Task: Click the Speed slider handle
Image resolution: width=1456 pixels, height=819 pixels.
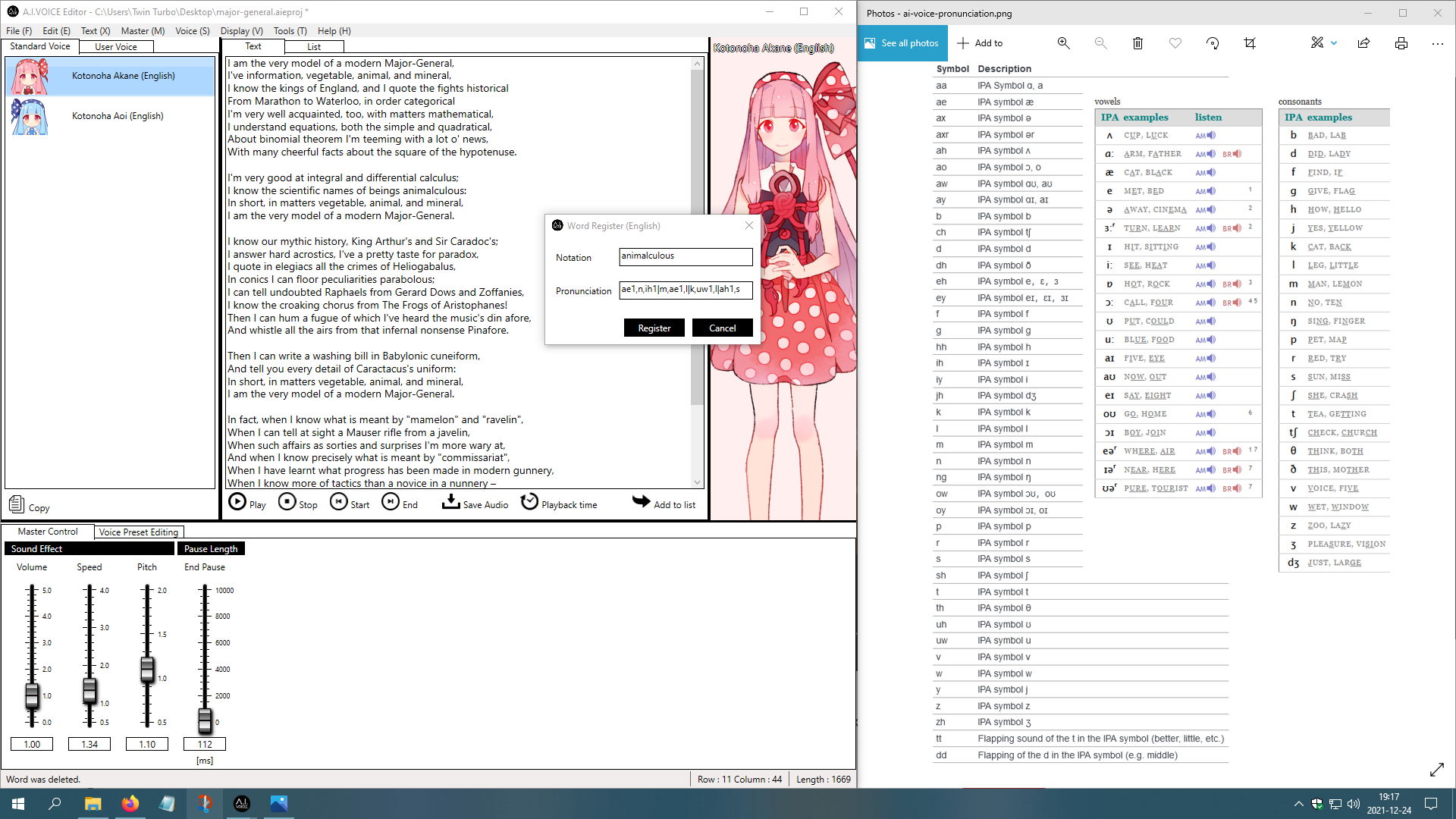Action: click(89, 690)
